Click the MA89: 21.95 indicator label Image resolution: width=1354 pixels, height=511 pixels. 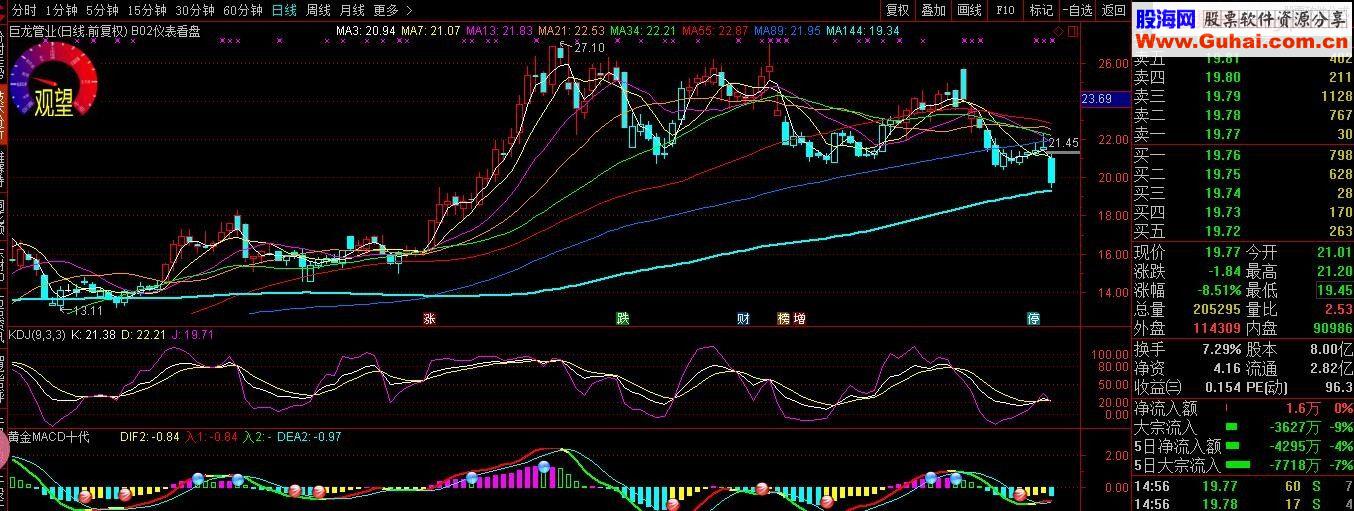tap(788, 31)
